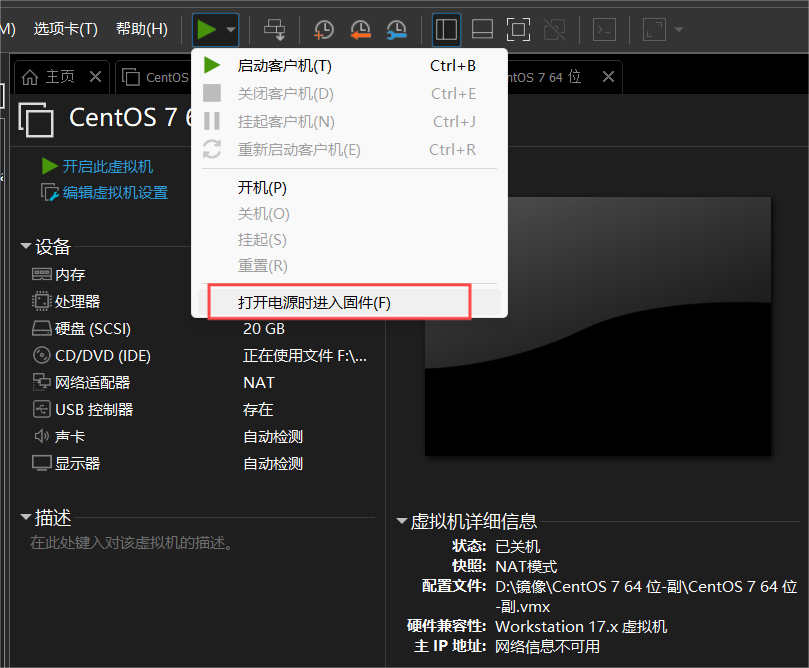This screenshot has width=809, height=668.
Task: Toggle the thumbnail bar view icon
Action: (x=482, y=29)
